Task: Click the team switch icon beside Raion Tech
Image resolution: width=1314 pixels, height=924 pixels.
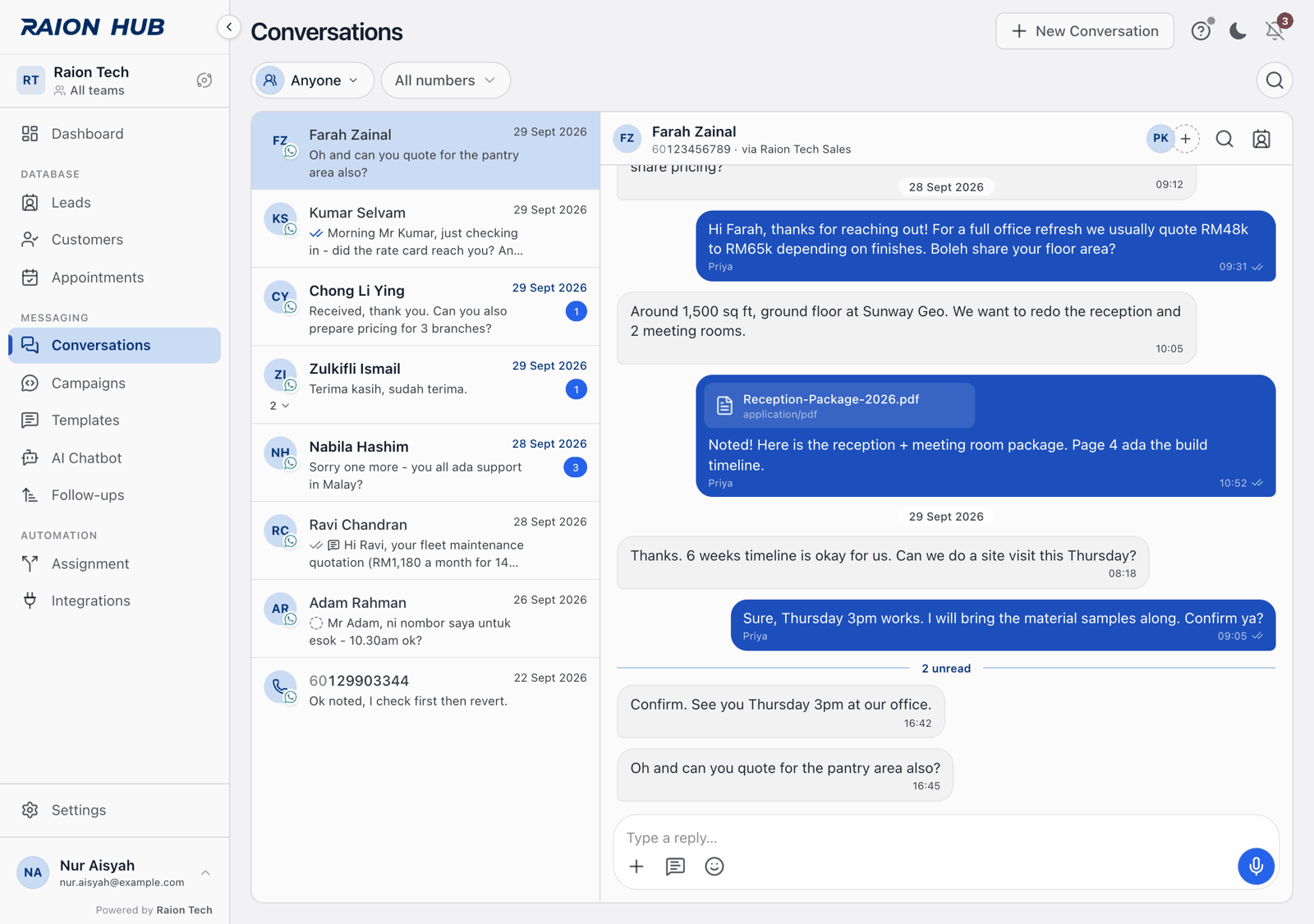Action: 204,80
